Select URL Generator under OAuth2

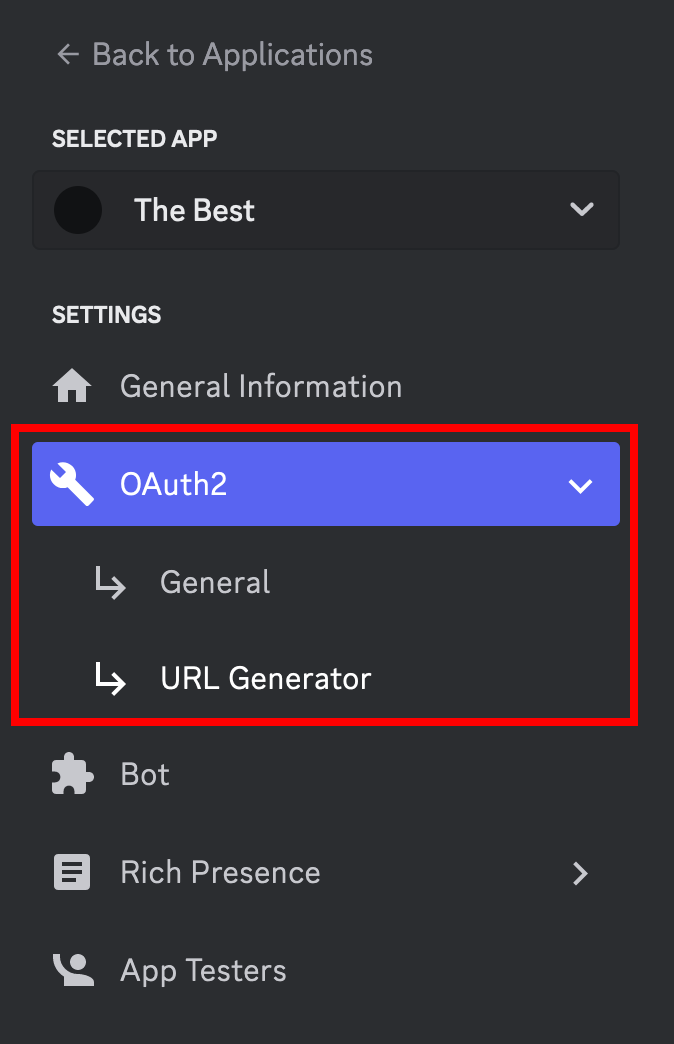point(266,678)
